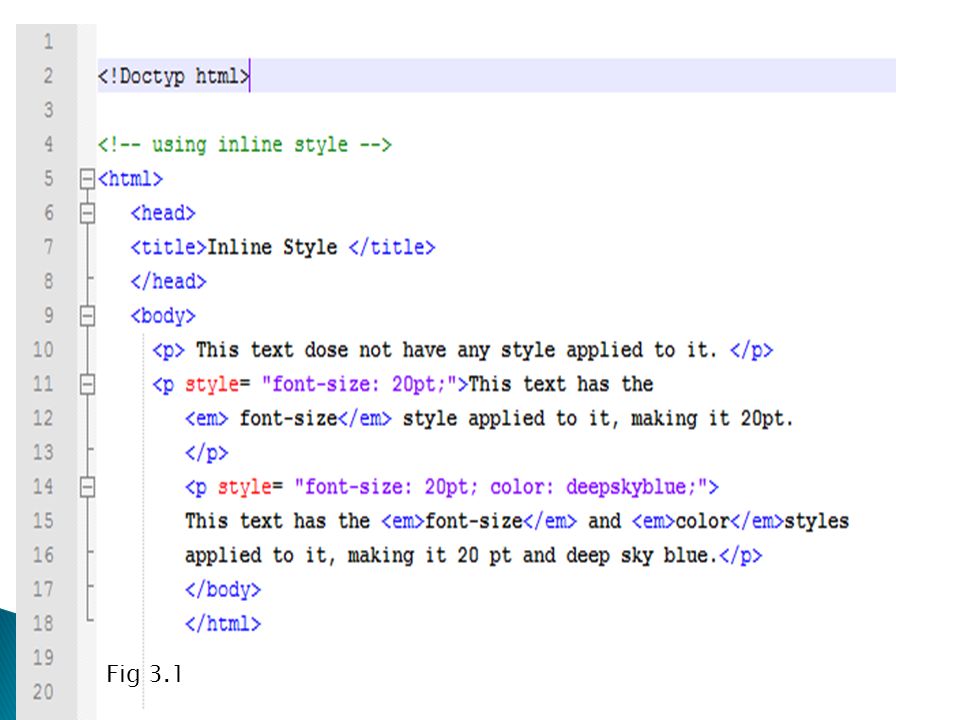Click the 'Inline Style' title text
The height and width of the screenshot is (720, 960).
[x=272, y=247]
